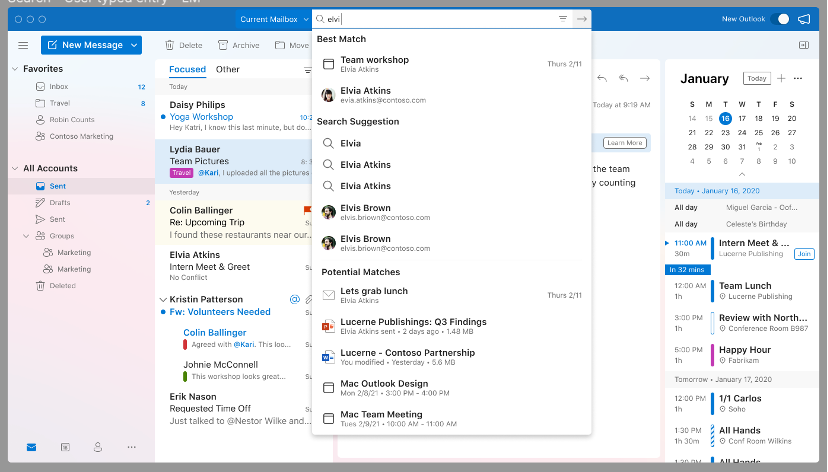Viewport: 828px width, 472px height.
Task: Collapse the Favorites section
Action: click(x=15, y=69)
